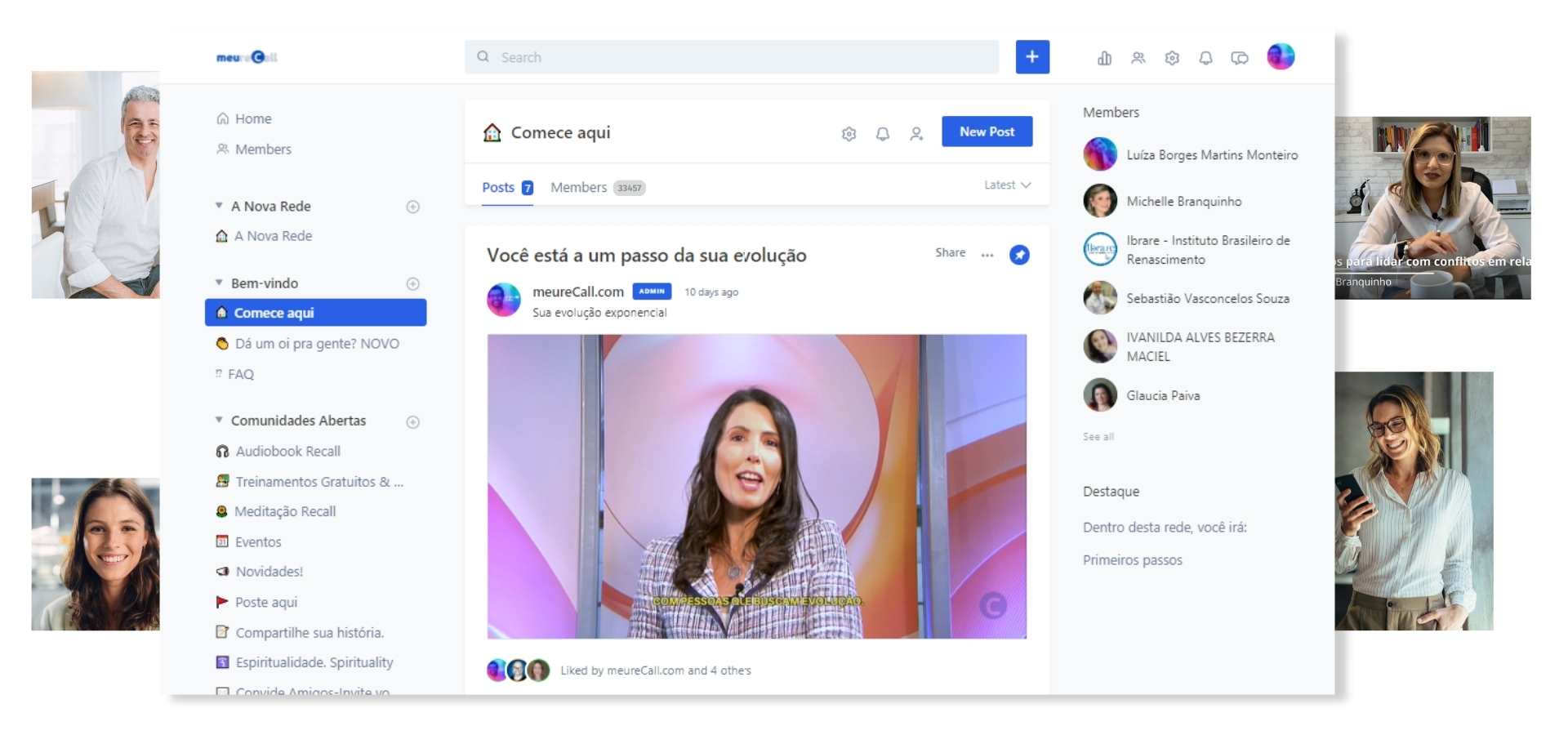The width and height of the screenshot is (1568, 735).
Task: Open the settings gear icon in header
Action: pos(1172,58)
